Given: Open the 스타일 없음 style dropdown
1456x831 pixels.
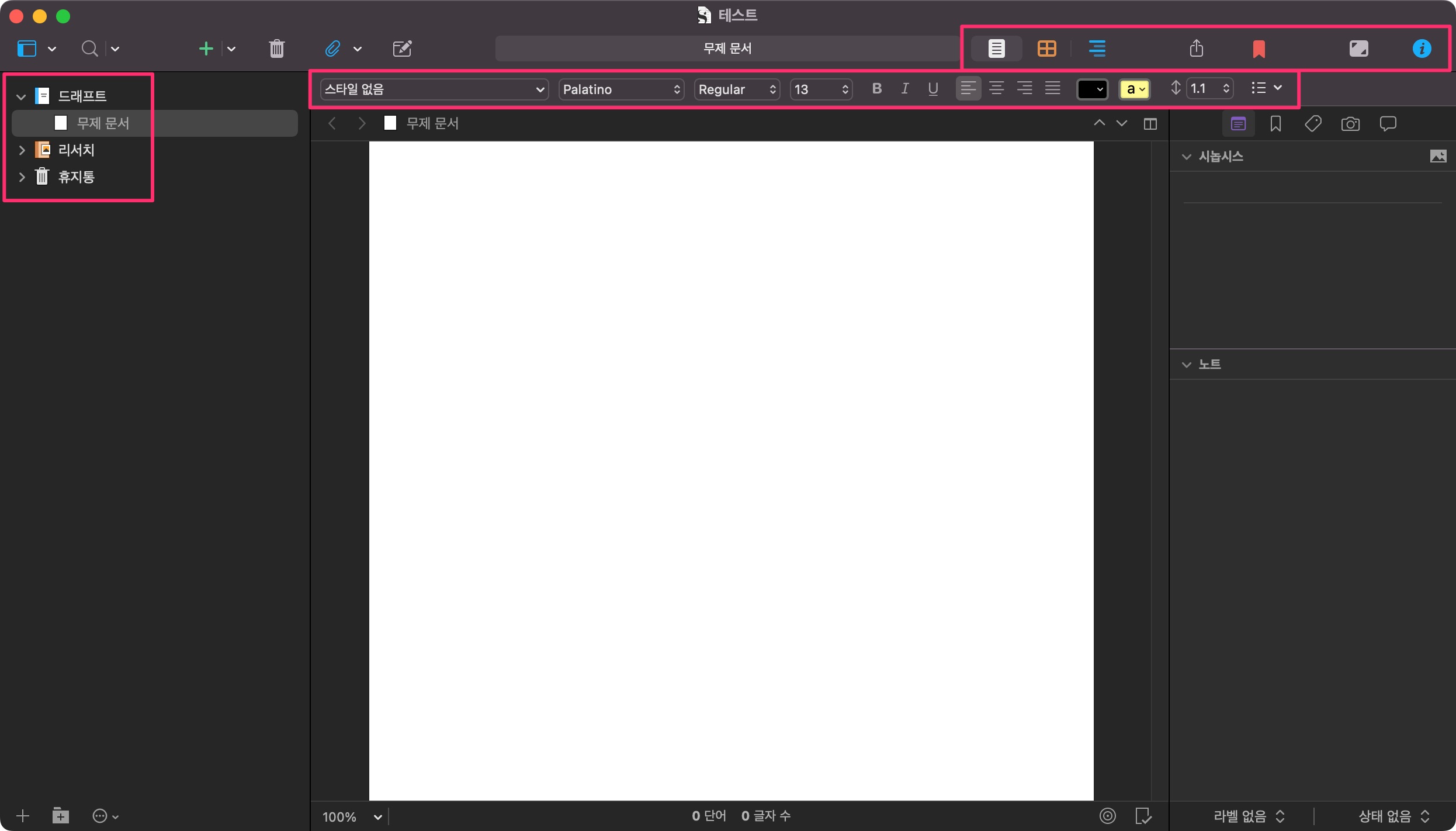Looking at the screenshot, I should (434, 89).
